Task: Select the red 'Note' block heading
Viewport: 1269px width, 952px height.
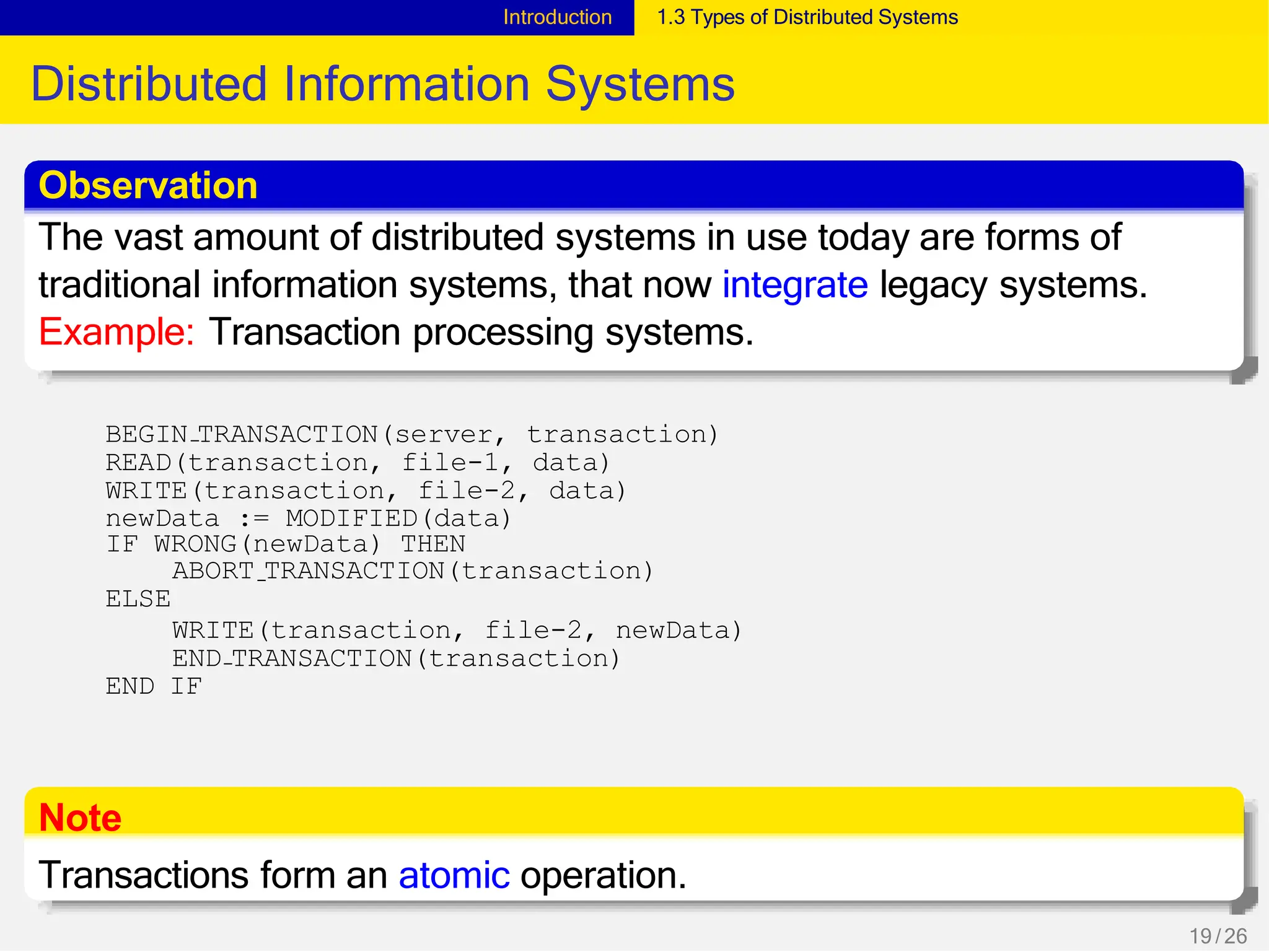Action: point(80,818)
